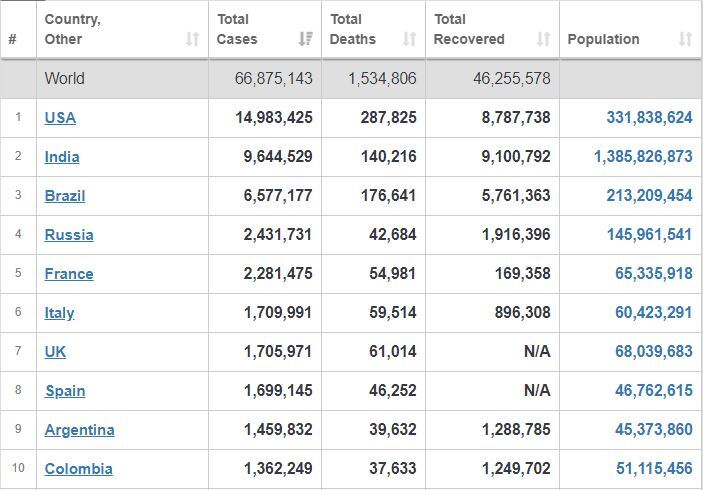Select Spain total cases 1,699,145
703x490 pixels.
click(x=278, y=390)
